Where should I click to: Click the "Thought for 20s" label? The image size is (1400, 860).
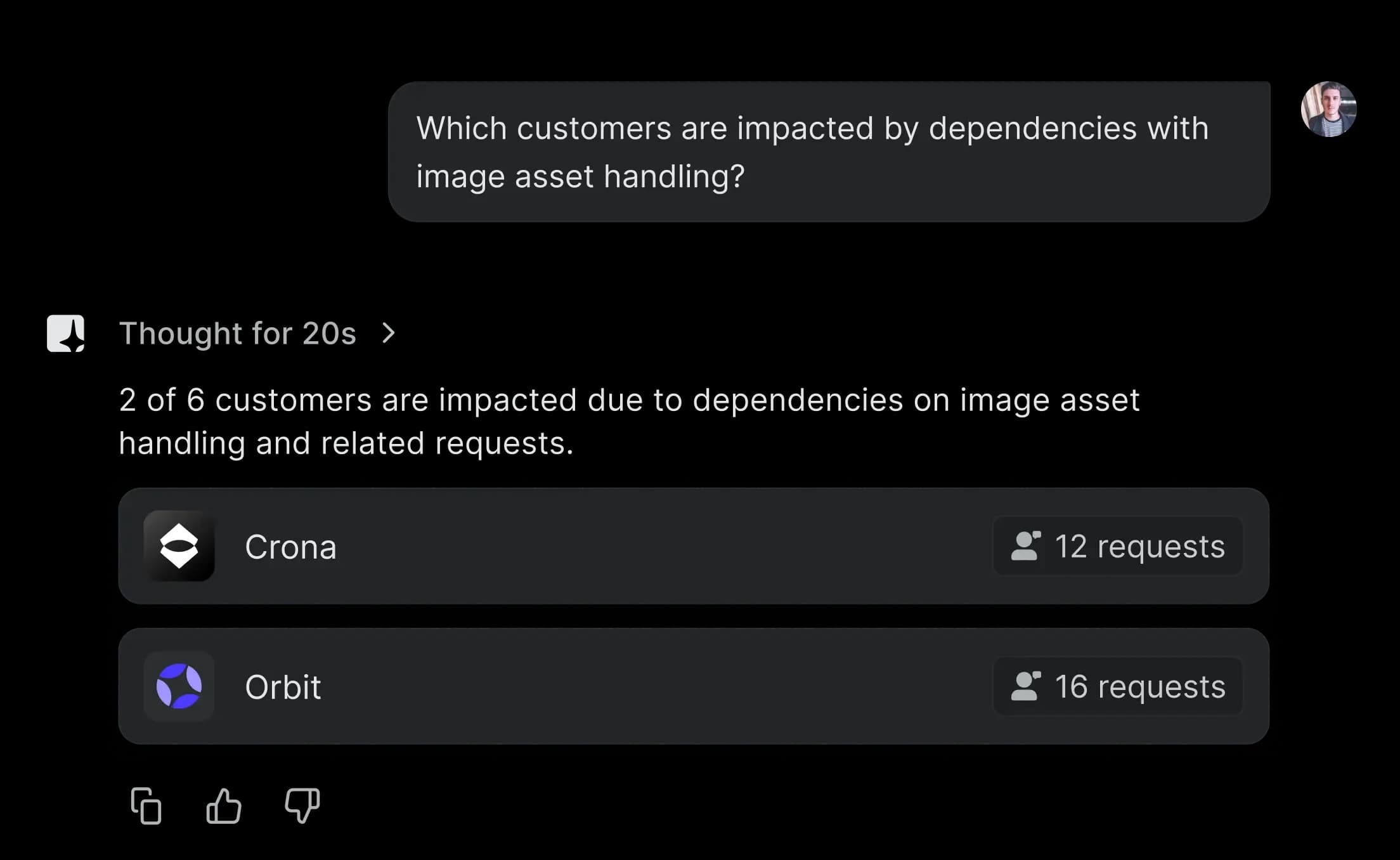click(x=238, y=333)
